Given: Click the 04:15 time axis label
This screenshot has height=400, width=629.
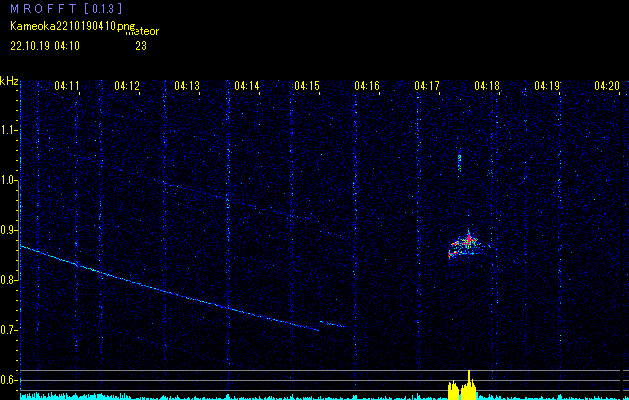Looking at the screenshot, I should (307, 86).
